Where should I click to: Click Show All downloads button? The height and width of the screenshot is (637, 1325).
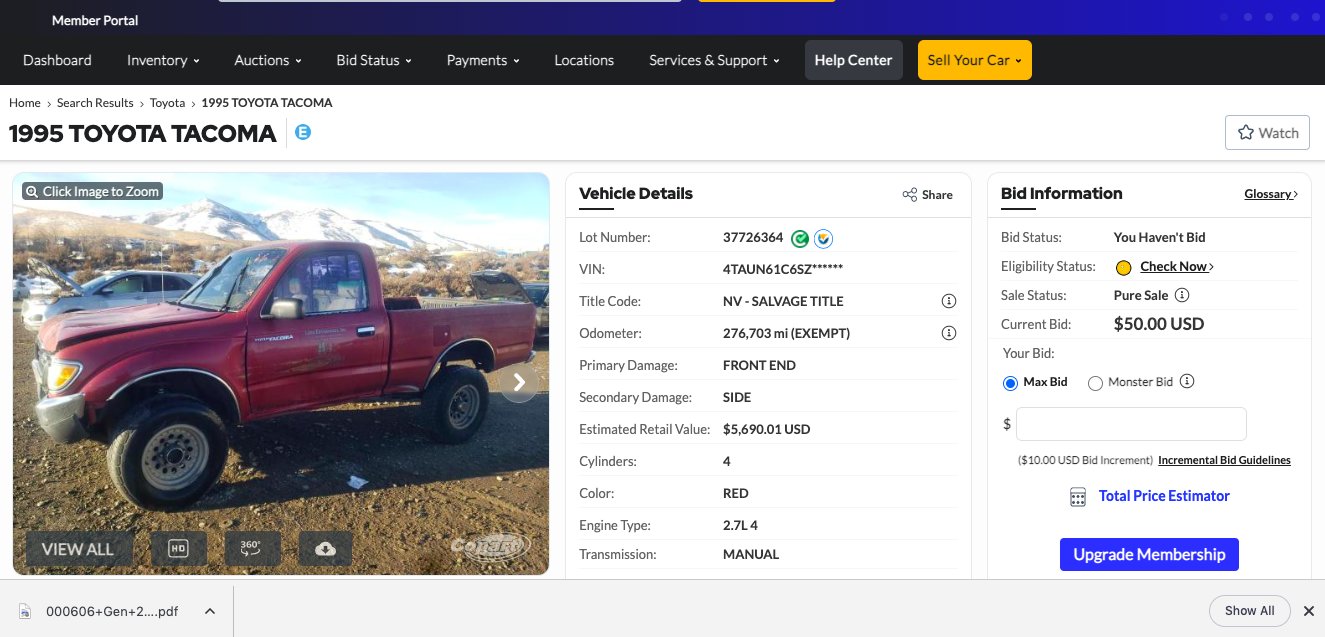click(1249, 611)
